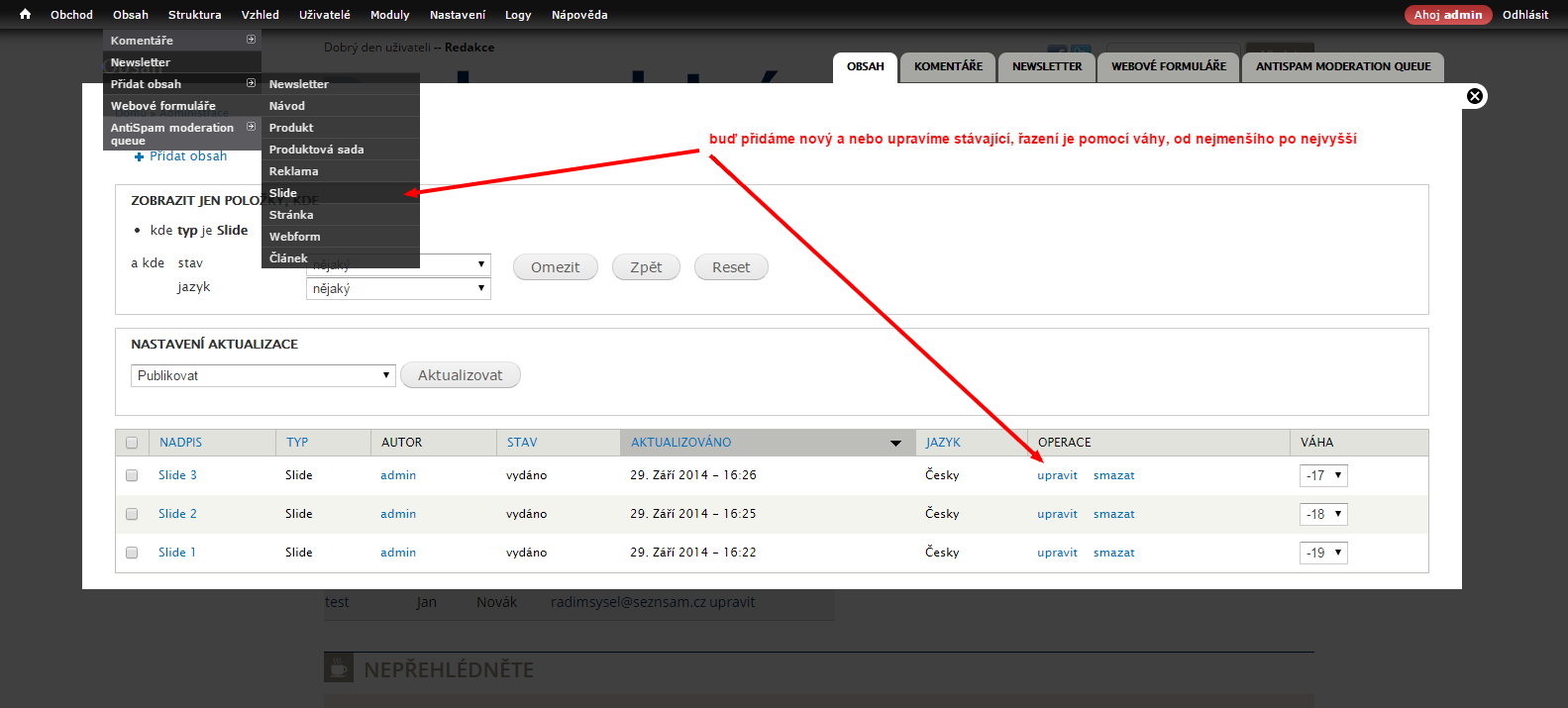The image size is (1568, 708).
Task: Sort table by Nadpis column
Action: click(x=180, y=443)
